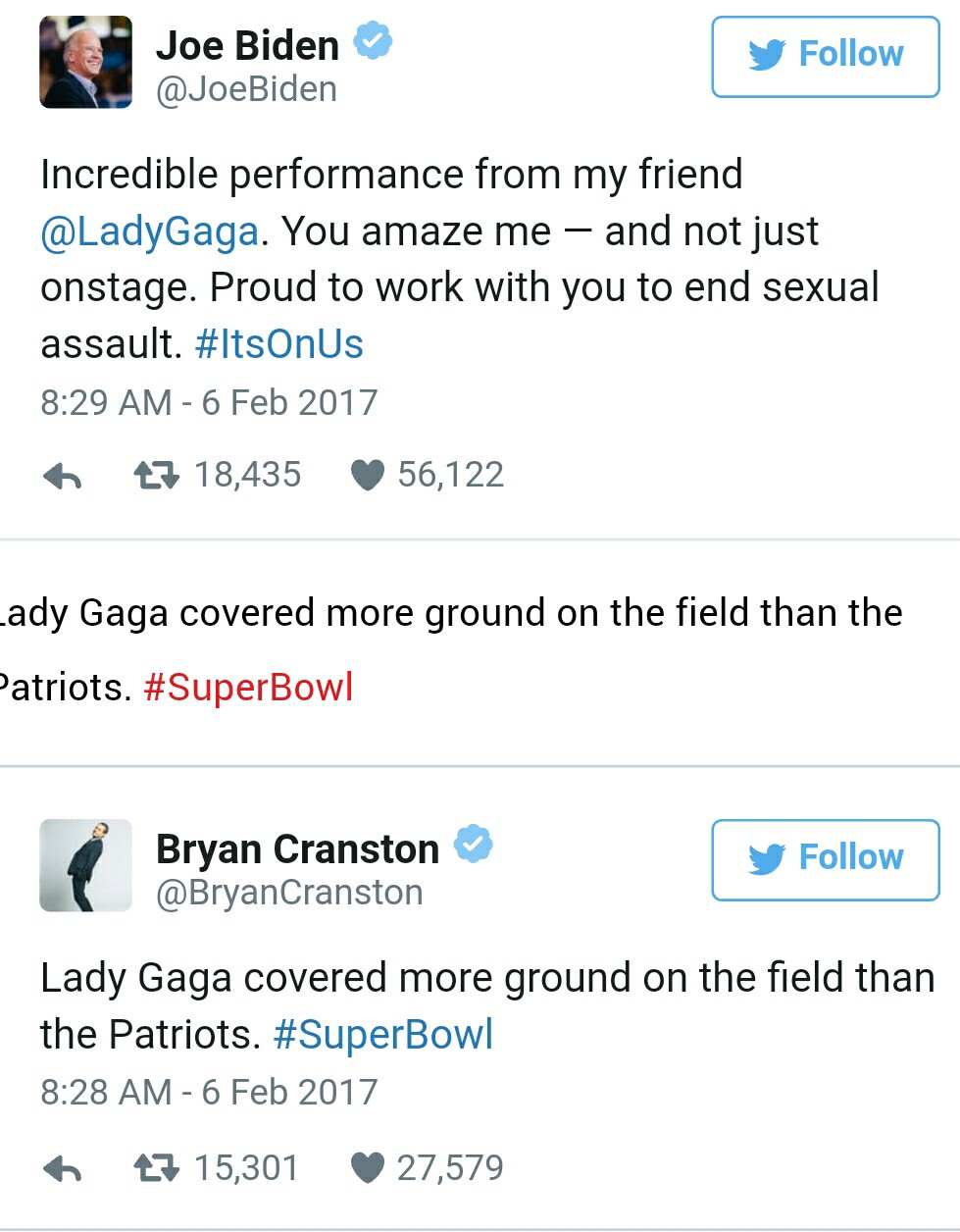Retweet Joe Biden's Lady Gaga tweet
960x1232 pixels.
click(156, 476)
